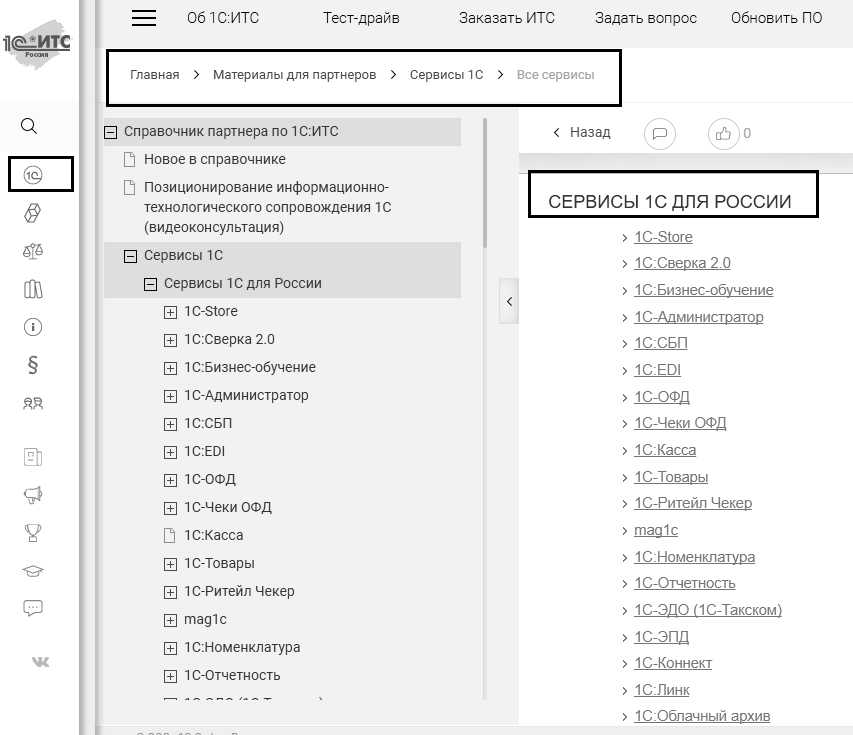Open the news document sidebar icon

tap(33, 457)
